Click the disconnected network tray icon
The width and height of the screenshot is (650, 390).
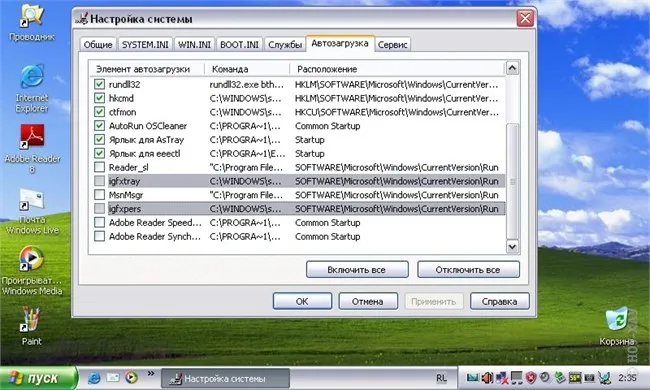coord(502,378)
